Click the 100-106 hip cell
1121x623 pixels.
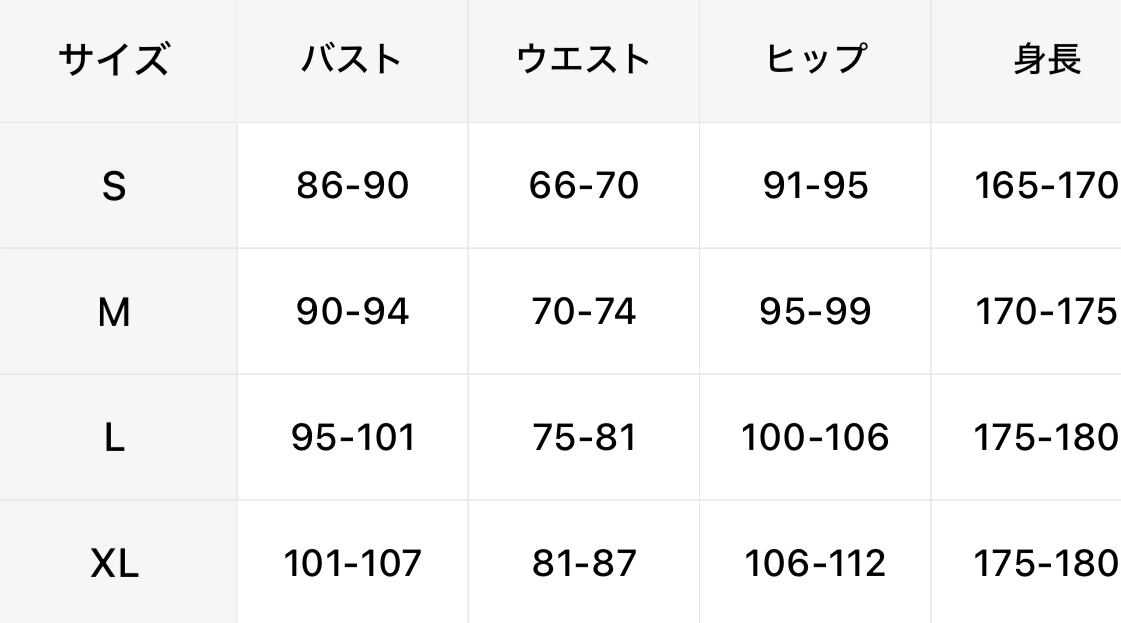[x=815, y=438]
